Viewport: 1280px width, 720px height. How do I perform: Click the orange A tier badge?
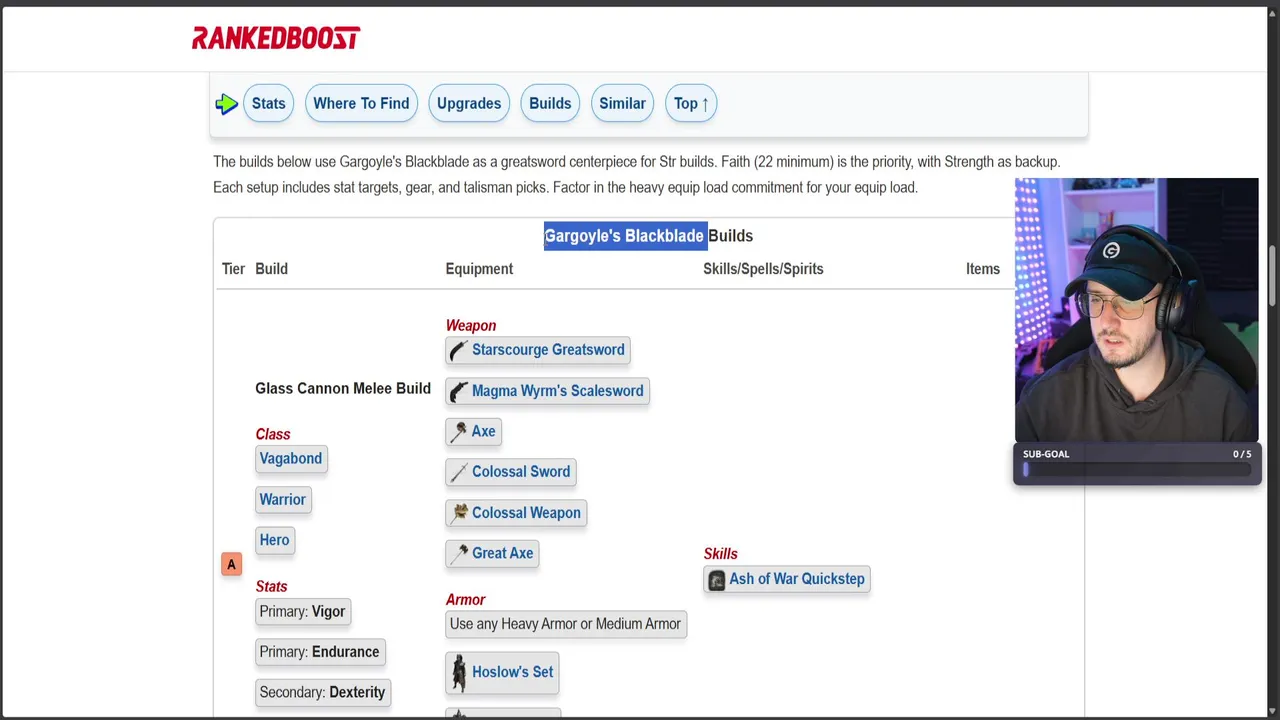(x=231, y=565)
